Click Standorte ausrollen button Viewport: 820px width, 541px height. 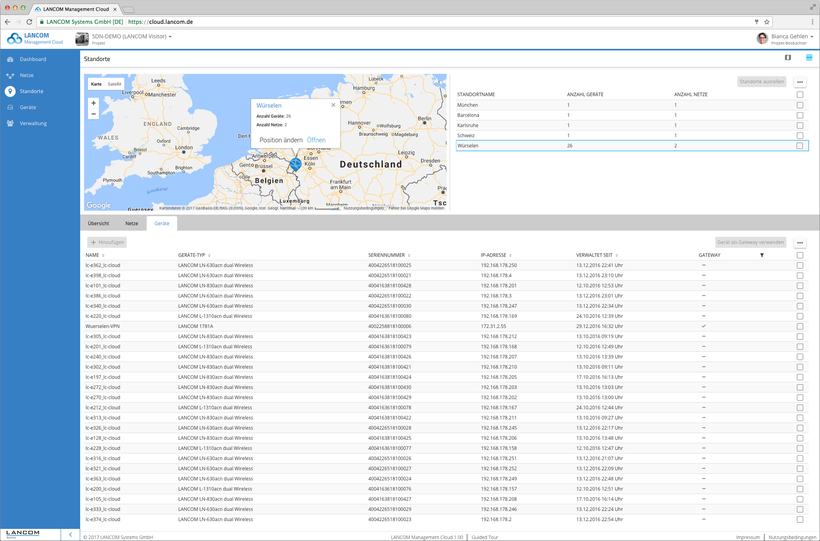point(761,82)
